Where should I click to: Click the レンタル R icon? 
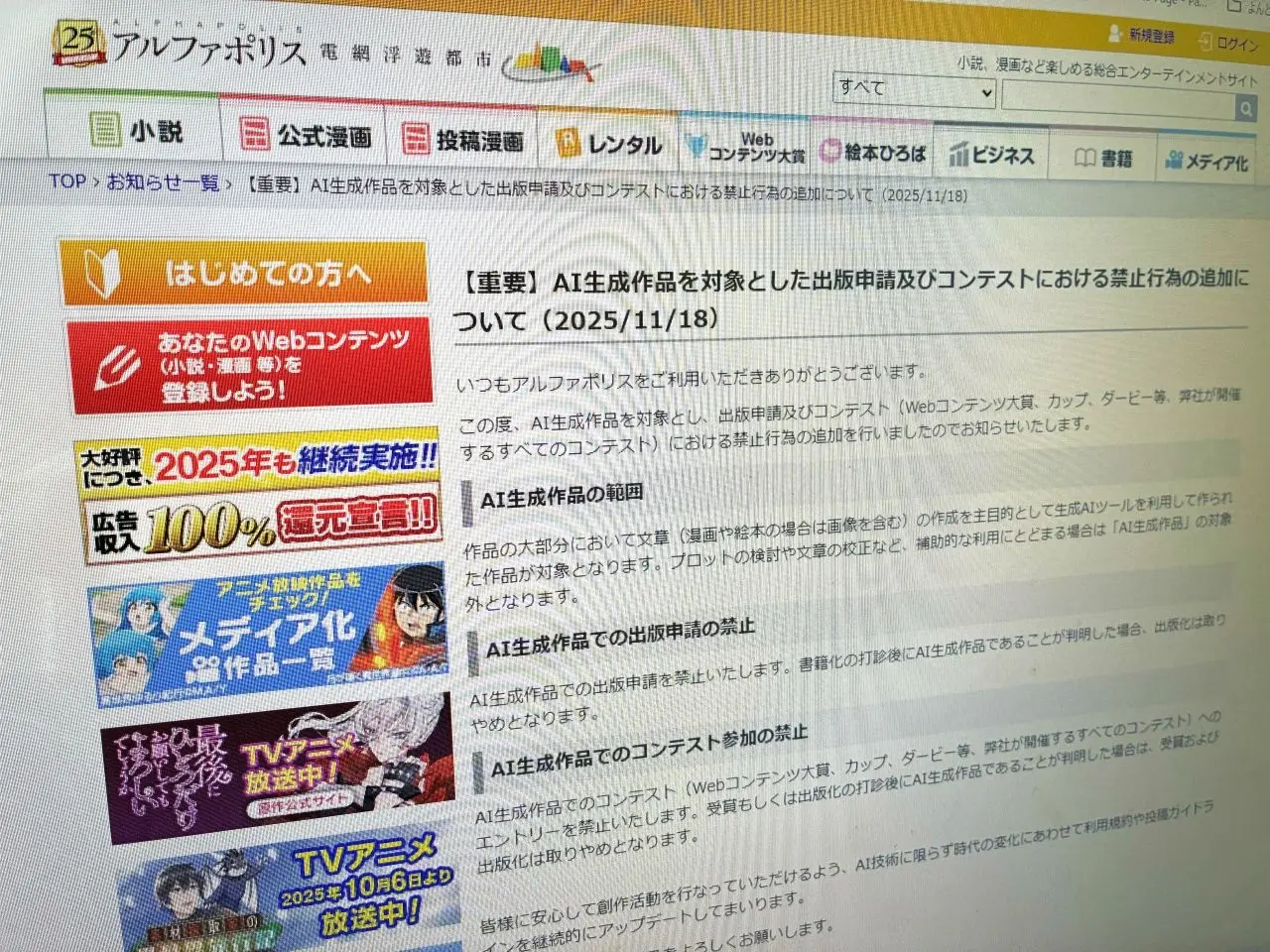tap(569, 144)
